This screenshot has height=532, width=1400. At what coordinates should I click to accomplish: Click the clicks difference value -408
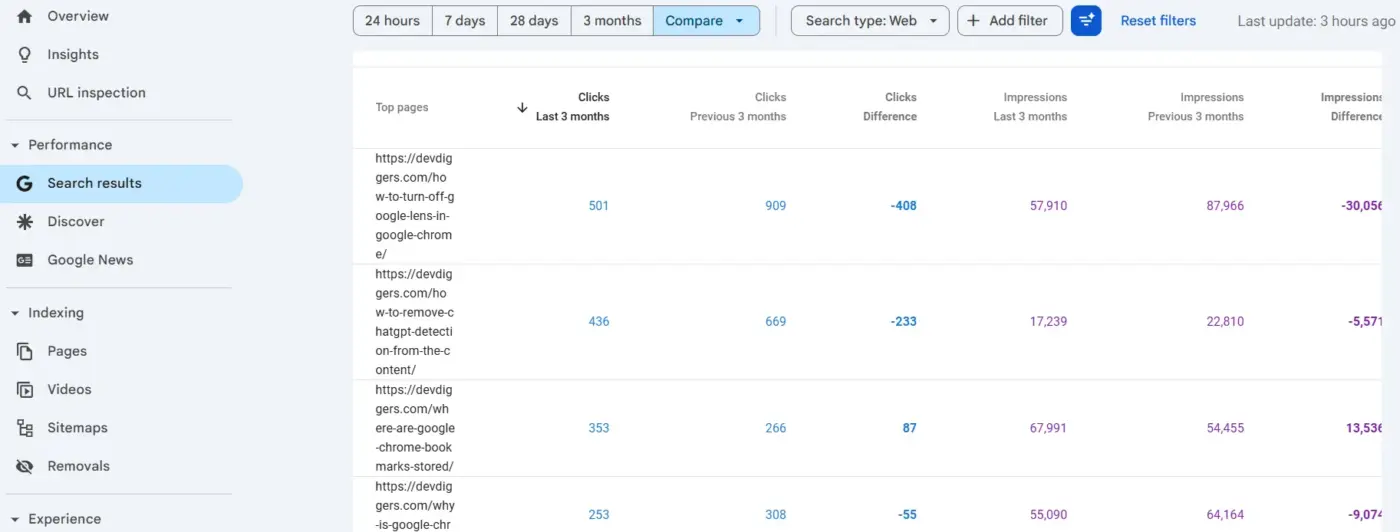[903, 206]
